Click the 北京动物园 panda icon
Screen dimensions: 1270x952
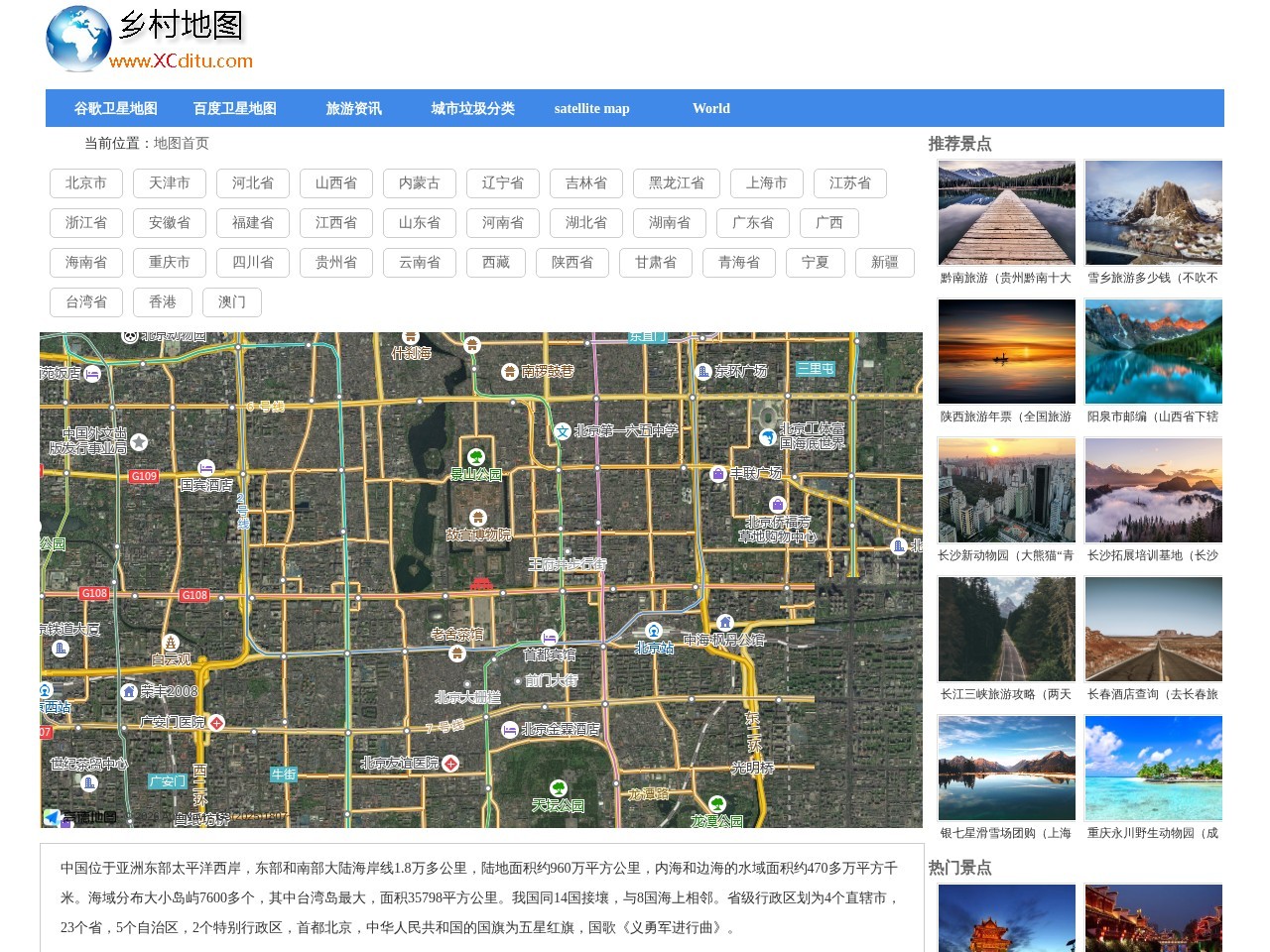click(130, 334)
